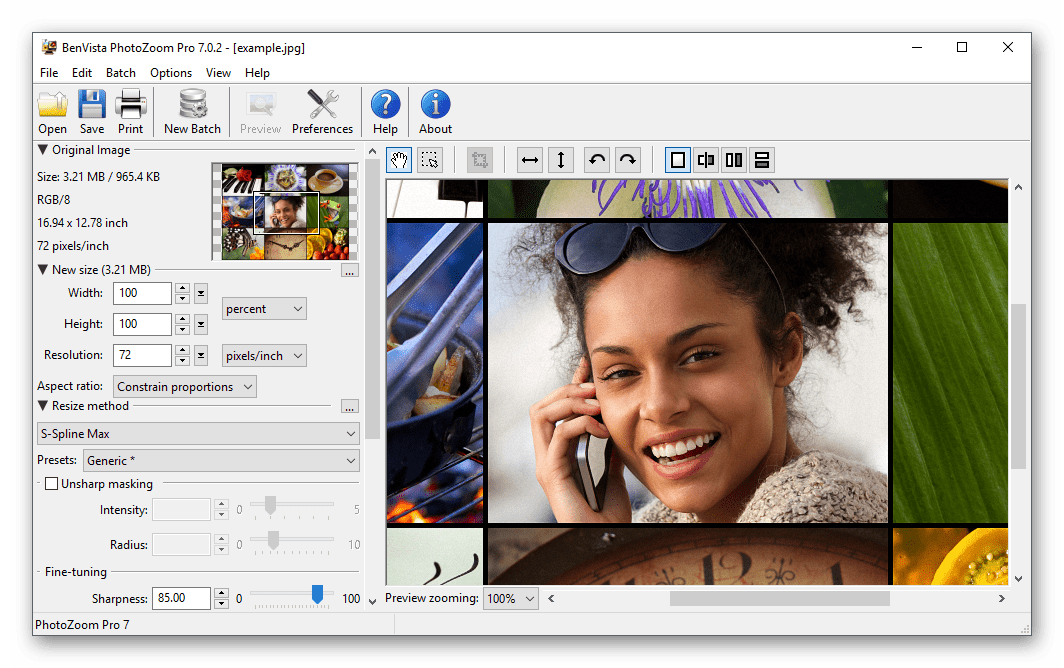Viewport: 1064px width, 668px height.
Task: Click the Resolution input field
Action: click(142, 355)
